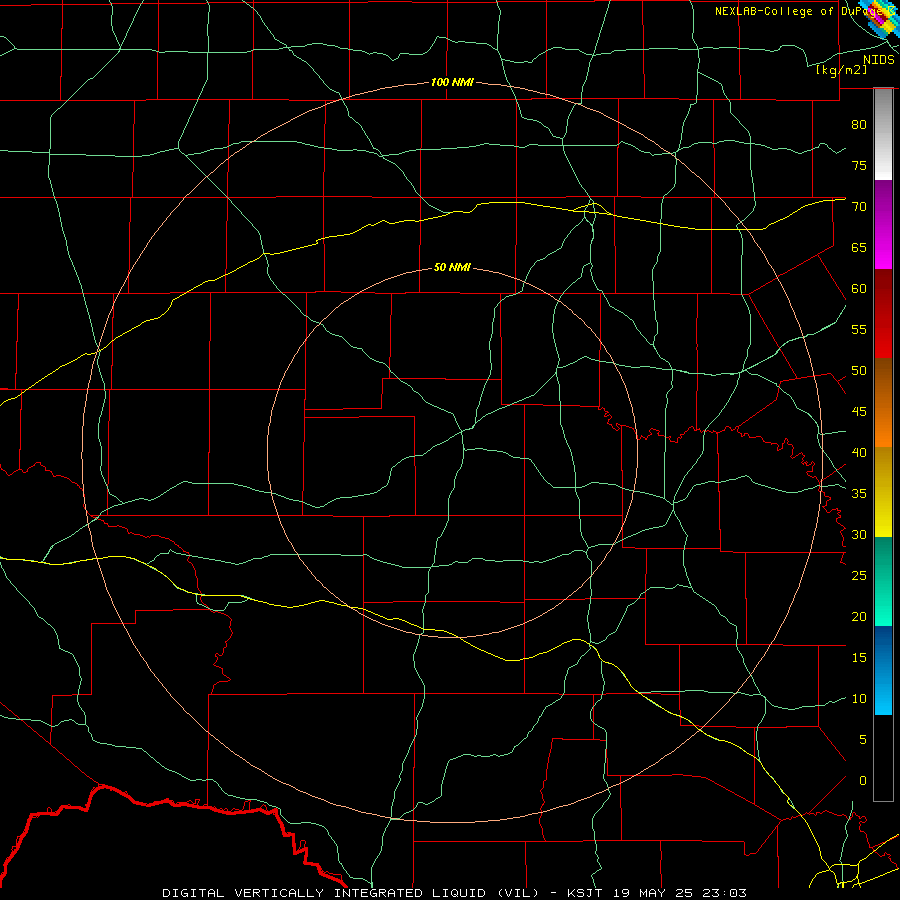The height and width of the screenshot is (900, 900).
Task: Click the white-gray segment of the color scale
Action: tap(883, 134)
